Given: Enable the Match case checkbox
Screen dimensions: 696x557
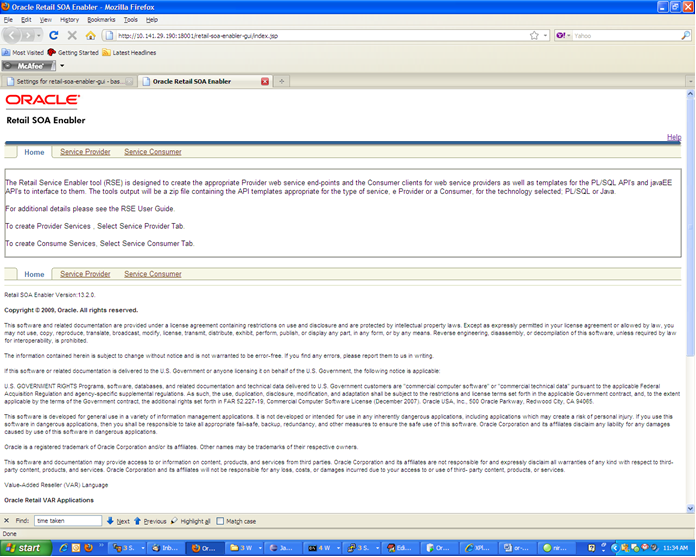Looking at the screenshot, I should [x=220, y=521].
